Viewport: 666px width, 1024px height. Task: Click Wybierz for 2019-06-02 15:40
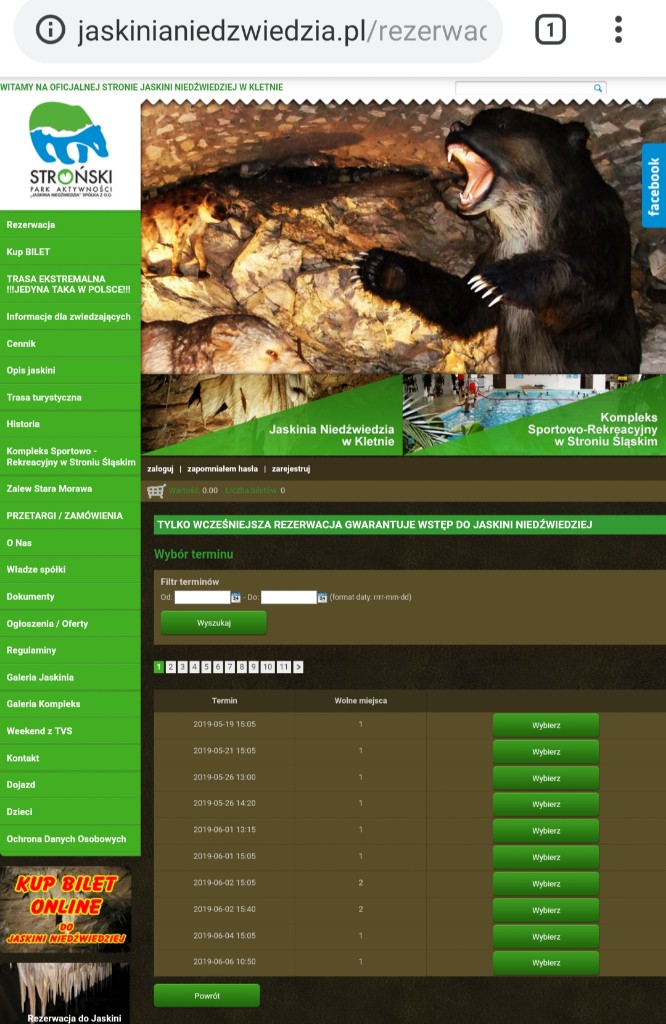(x=546, y=910)
